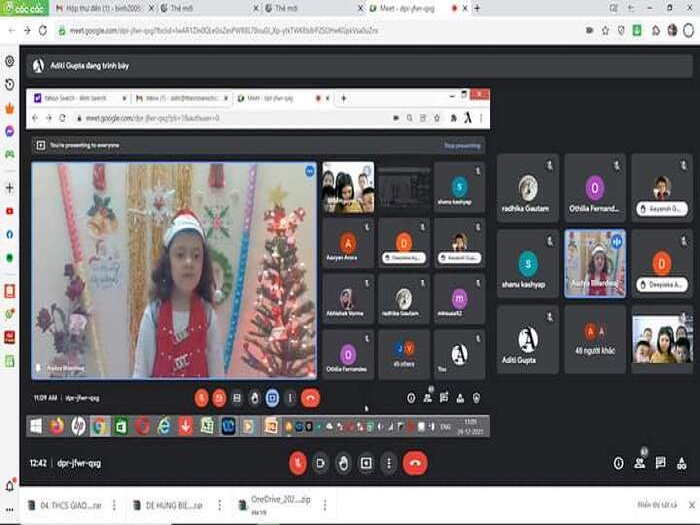Image resolution: width=700 pixels, height=525 pixels.
Task: Open browsing history icon in sidebar
Action: 9,84
